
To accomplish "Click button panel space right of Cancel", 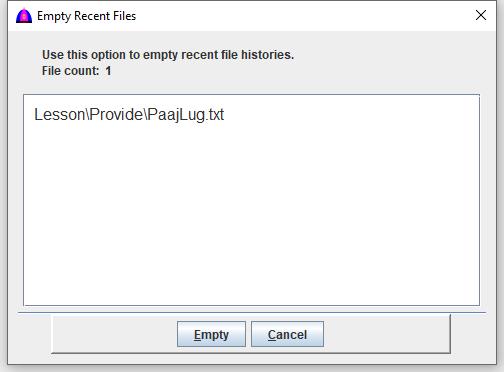I will [x=387, y=334].
